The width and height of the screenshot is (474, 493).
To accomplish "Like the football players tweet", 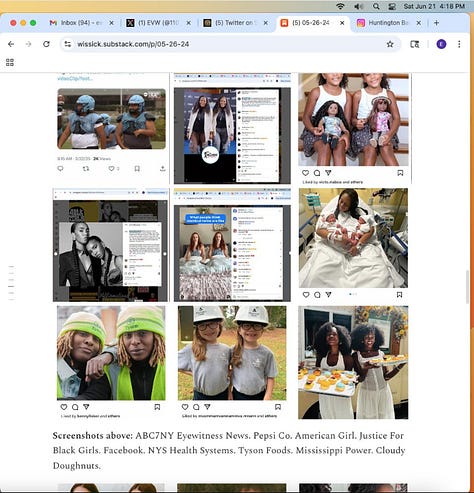I will click(x=111, y=169).
